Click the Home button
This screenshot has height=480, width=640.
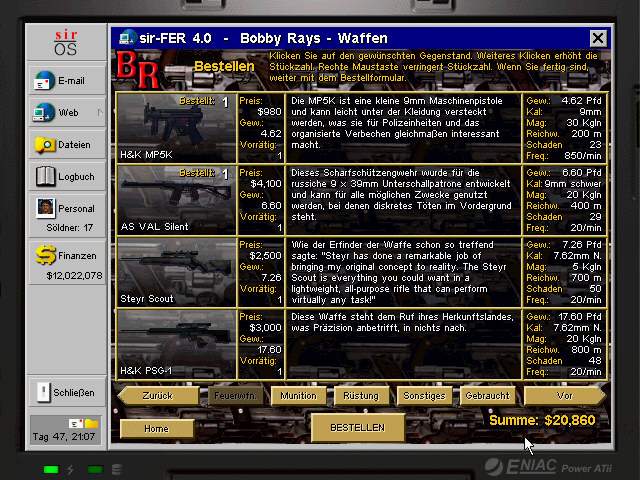[x=157, y=429]
